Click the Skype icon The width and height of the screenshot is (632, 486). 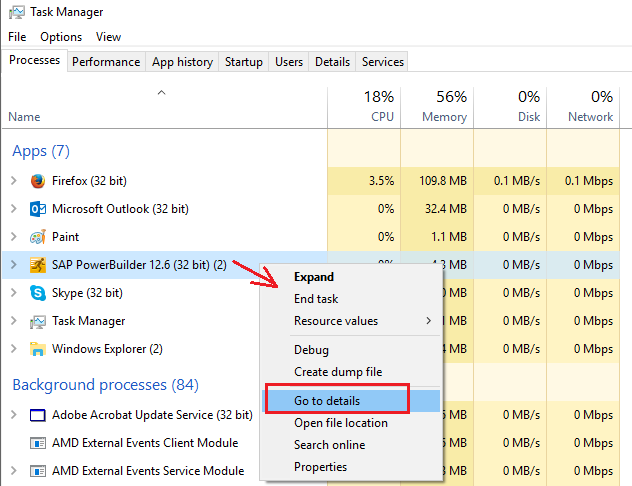pyautogui.click(x=38, y=293)
